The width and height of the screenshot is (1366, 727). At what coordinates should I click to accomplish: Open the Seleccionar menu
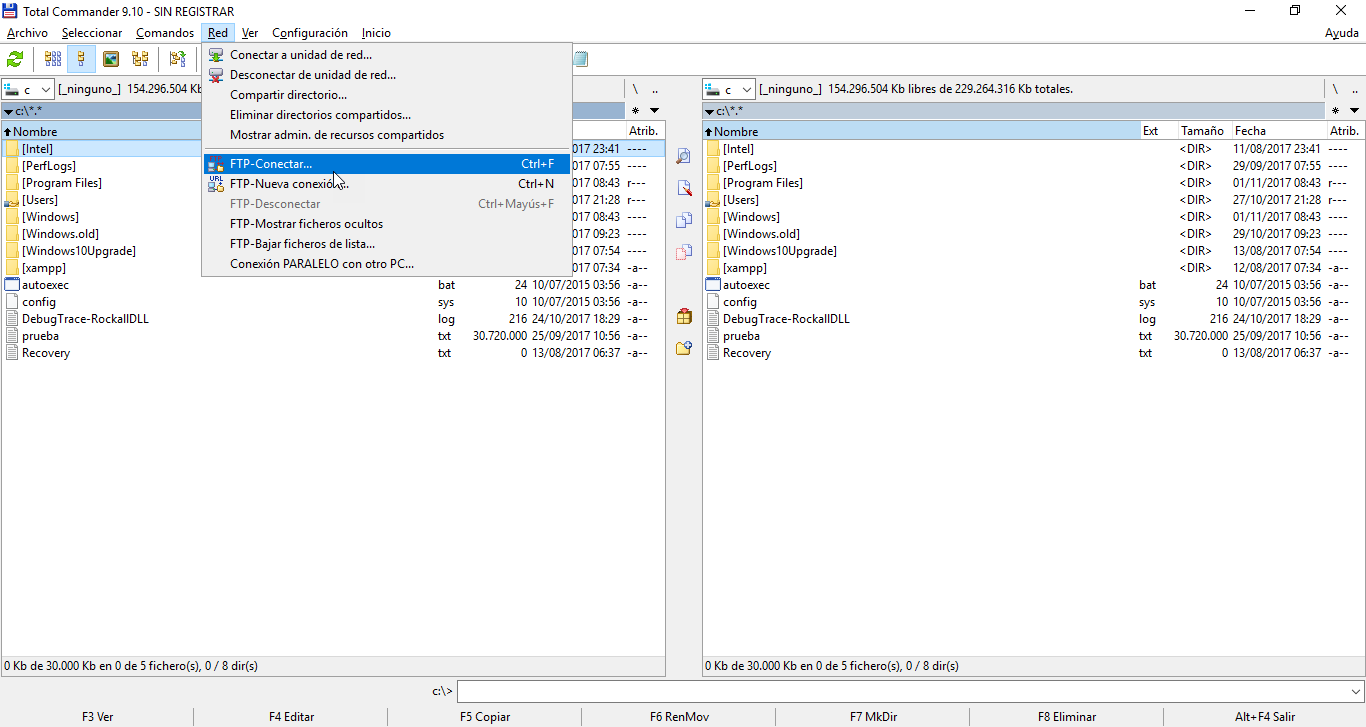coord(92,33)
